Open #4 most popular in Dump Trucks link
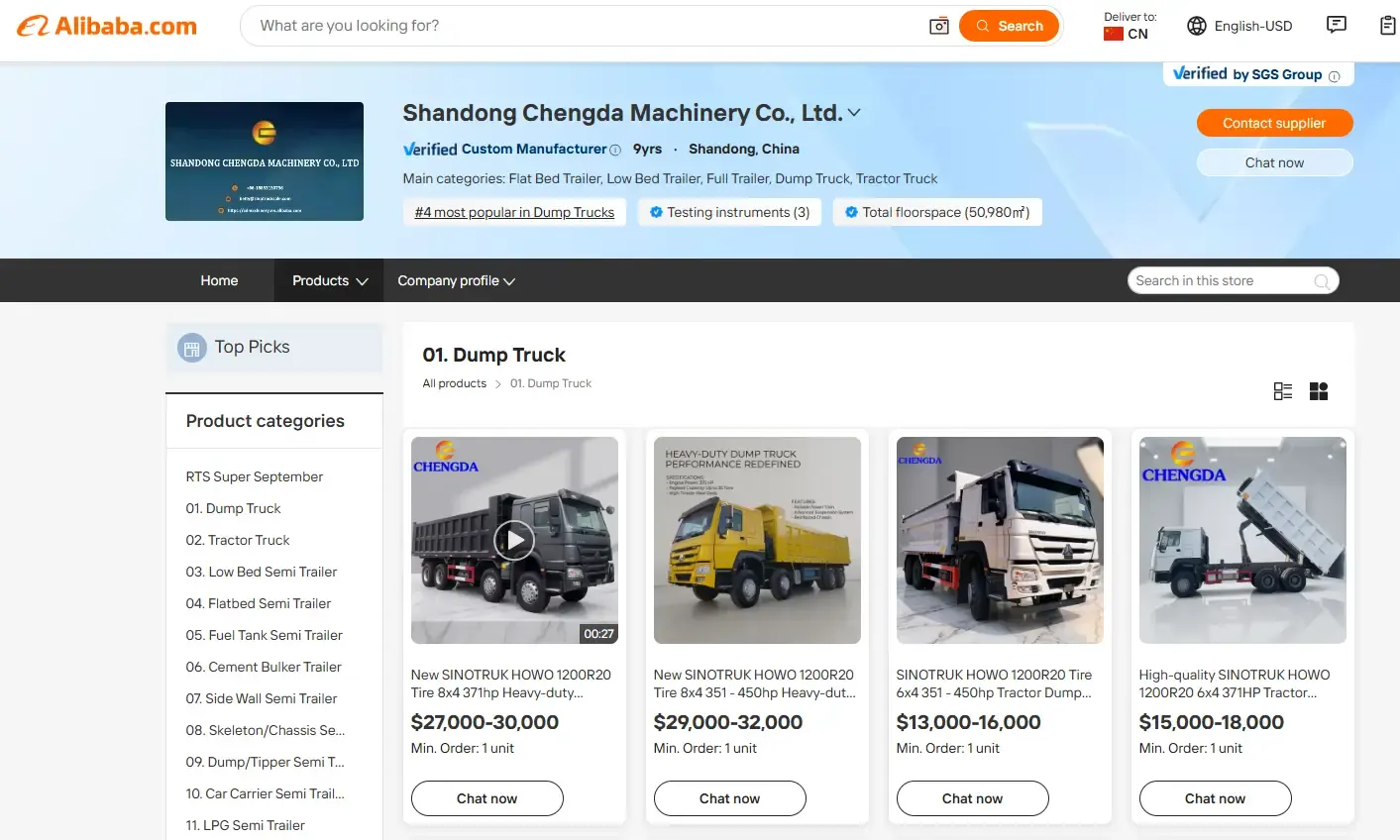 (514, 212)
